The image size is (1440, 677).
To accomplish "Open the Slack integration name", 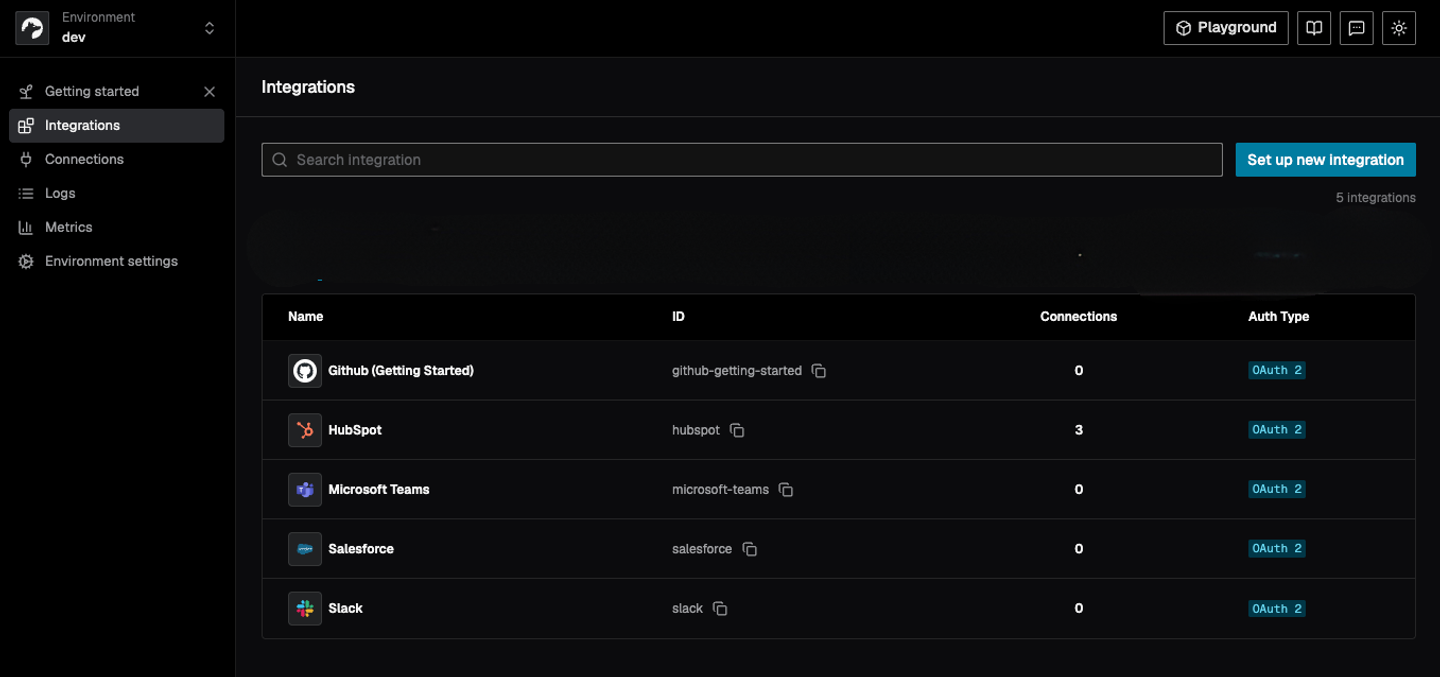I will (346, 609).
